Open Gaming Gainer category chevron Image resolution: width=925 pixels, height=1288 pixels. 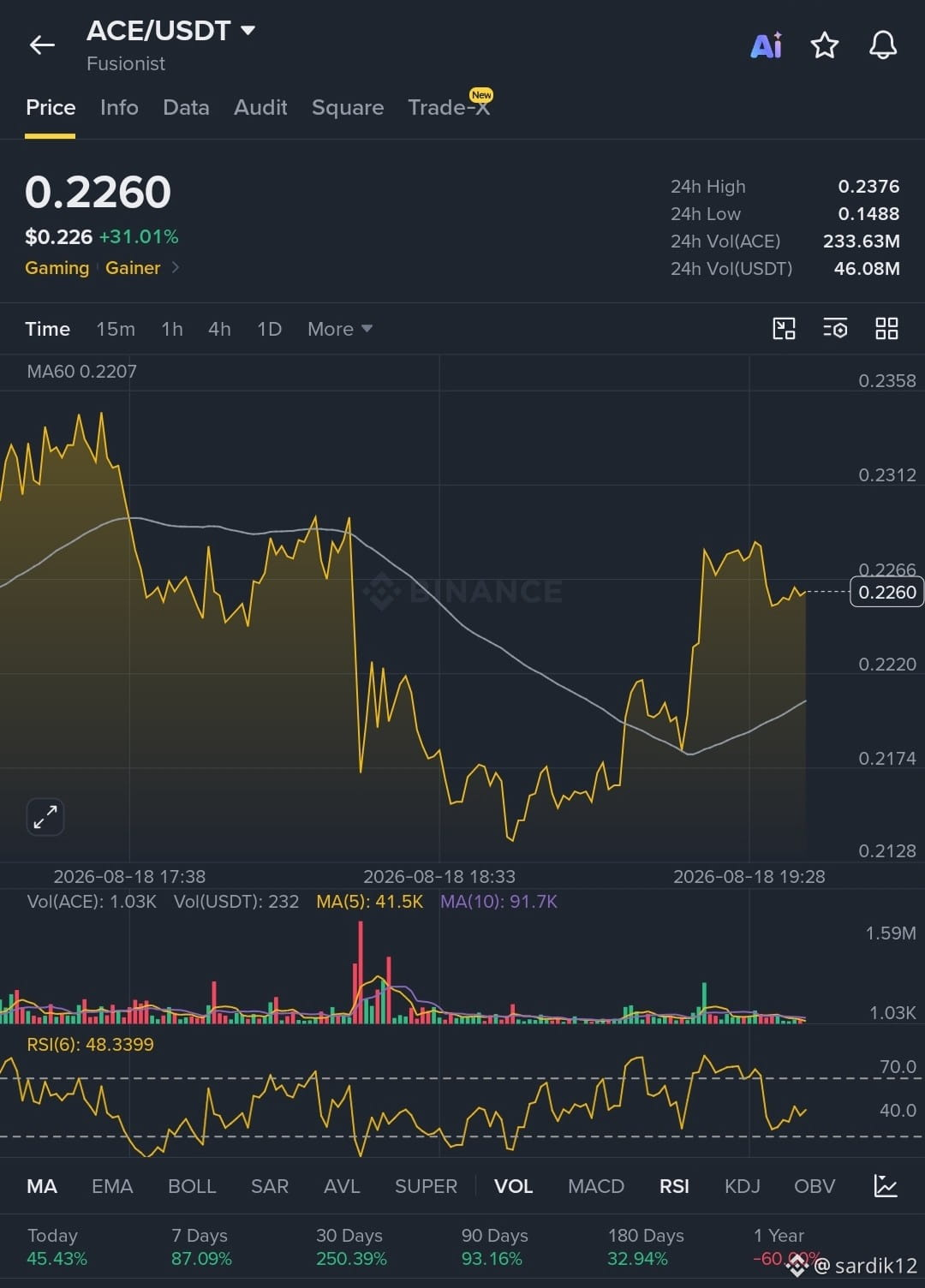[176, 267]
